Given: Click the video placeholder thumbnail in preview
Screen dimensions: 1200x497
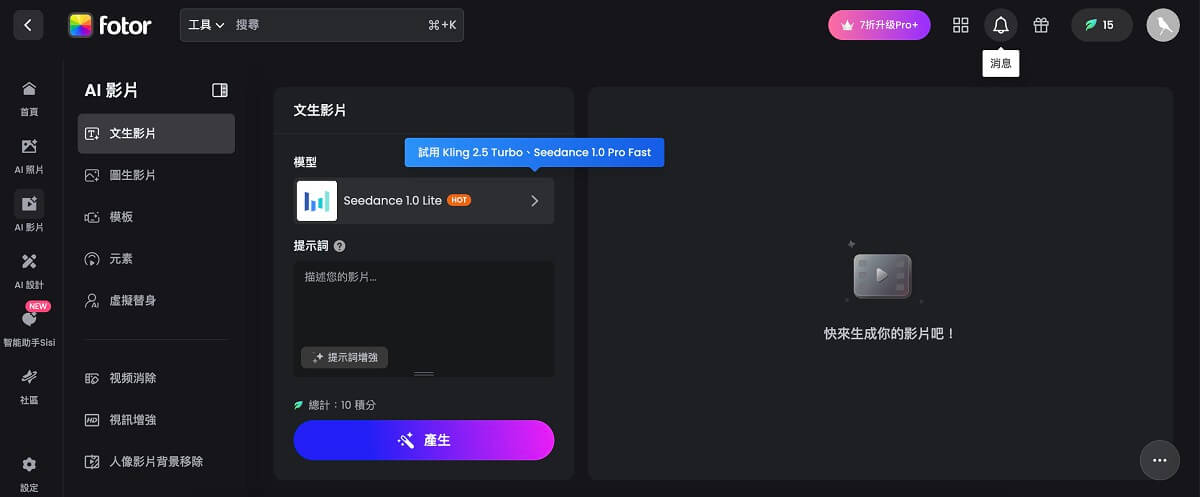Looking at the screenshot, I should coord(882,276).
